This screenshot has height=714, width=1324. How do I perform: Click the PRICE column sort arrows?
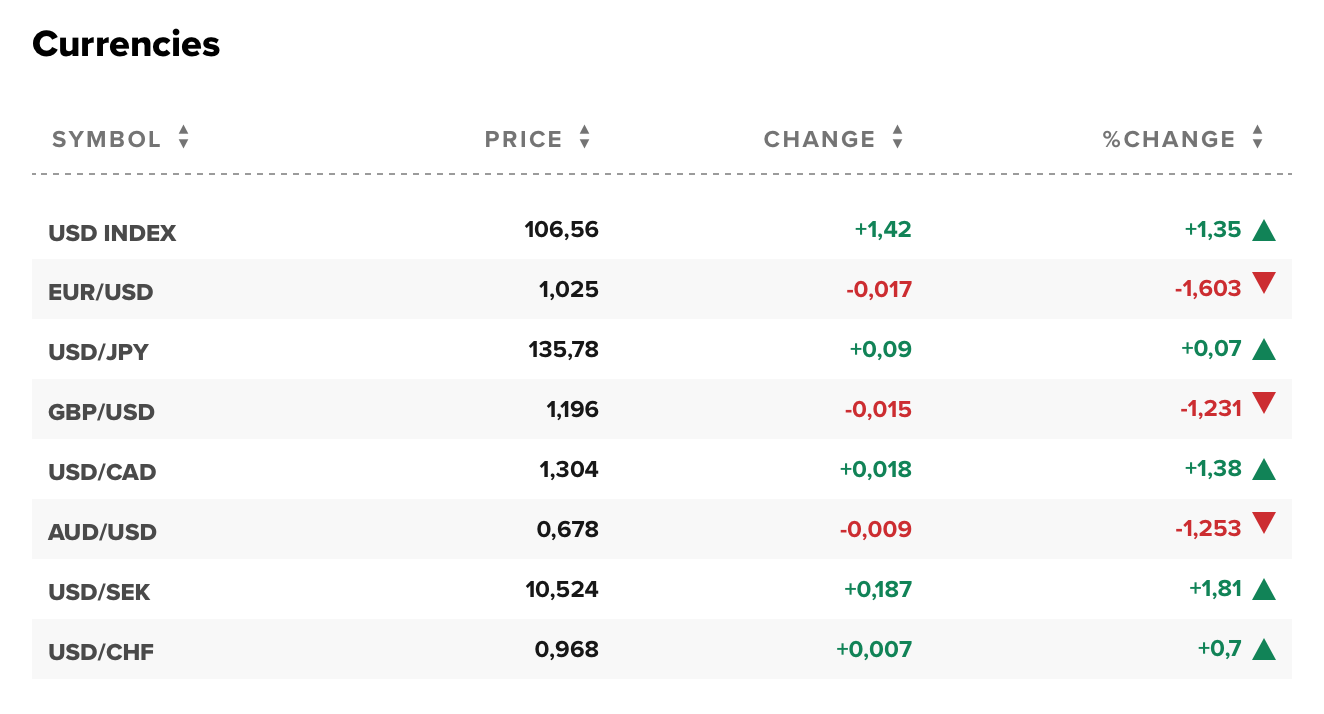click(x=583, y=139)
